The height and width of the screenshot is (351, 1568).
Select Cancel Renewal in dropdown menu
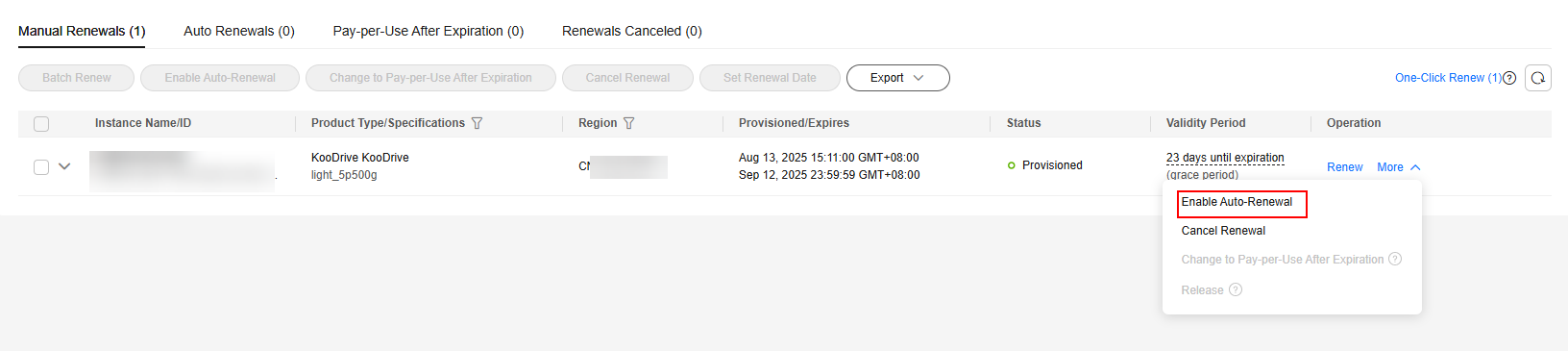point(1223,231)
